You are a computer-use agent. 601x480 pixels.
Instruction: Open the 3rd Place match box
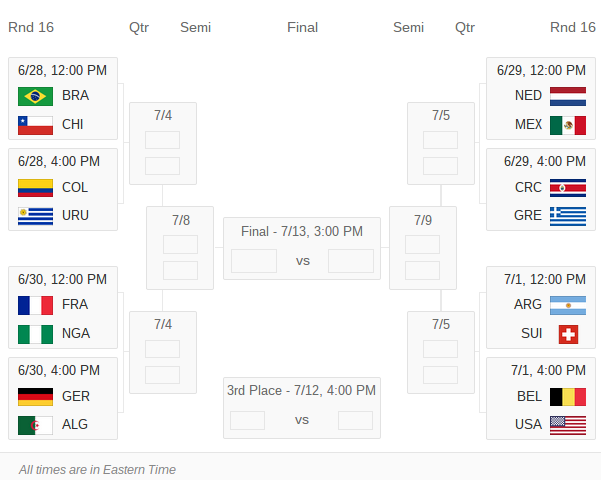(x=302, y=407)
